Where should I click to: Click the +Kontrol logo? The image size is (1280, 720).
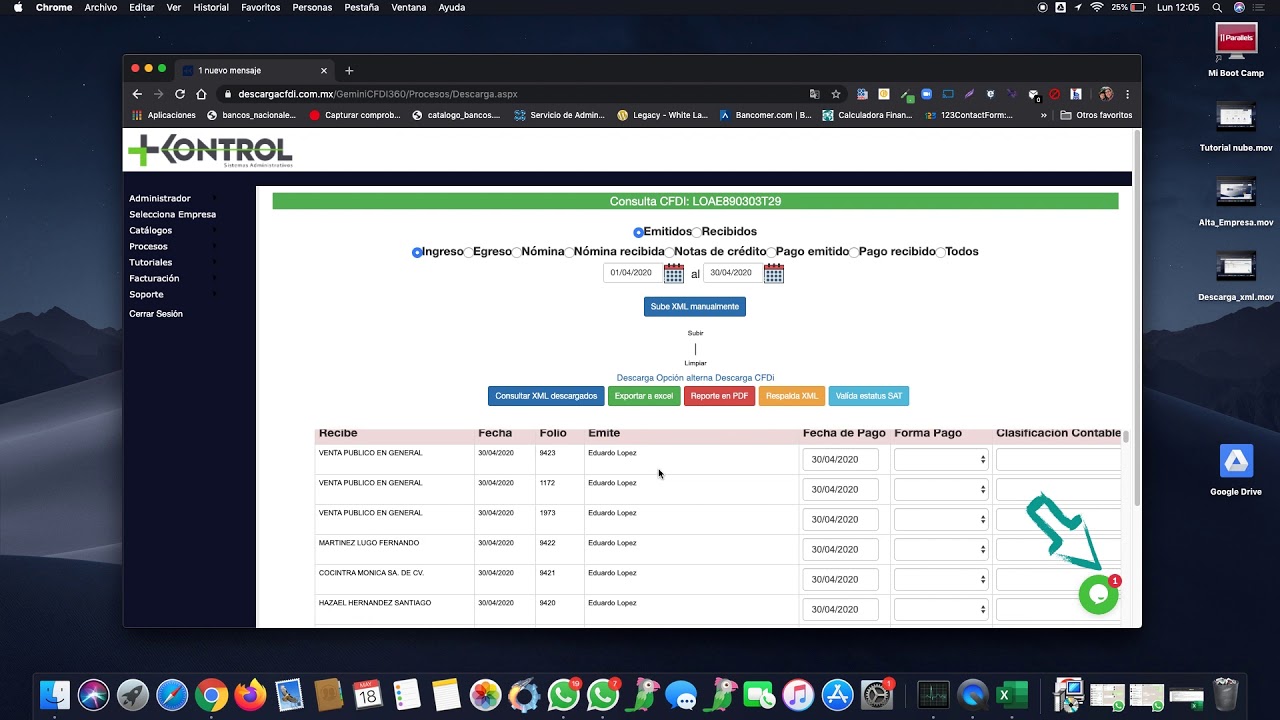pos(211,151)
